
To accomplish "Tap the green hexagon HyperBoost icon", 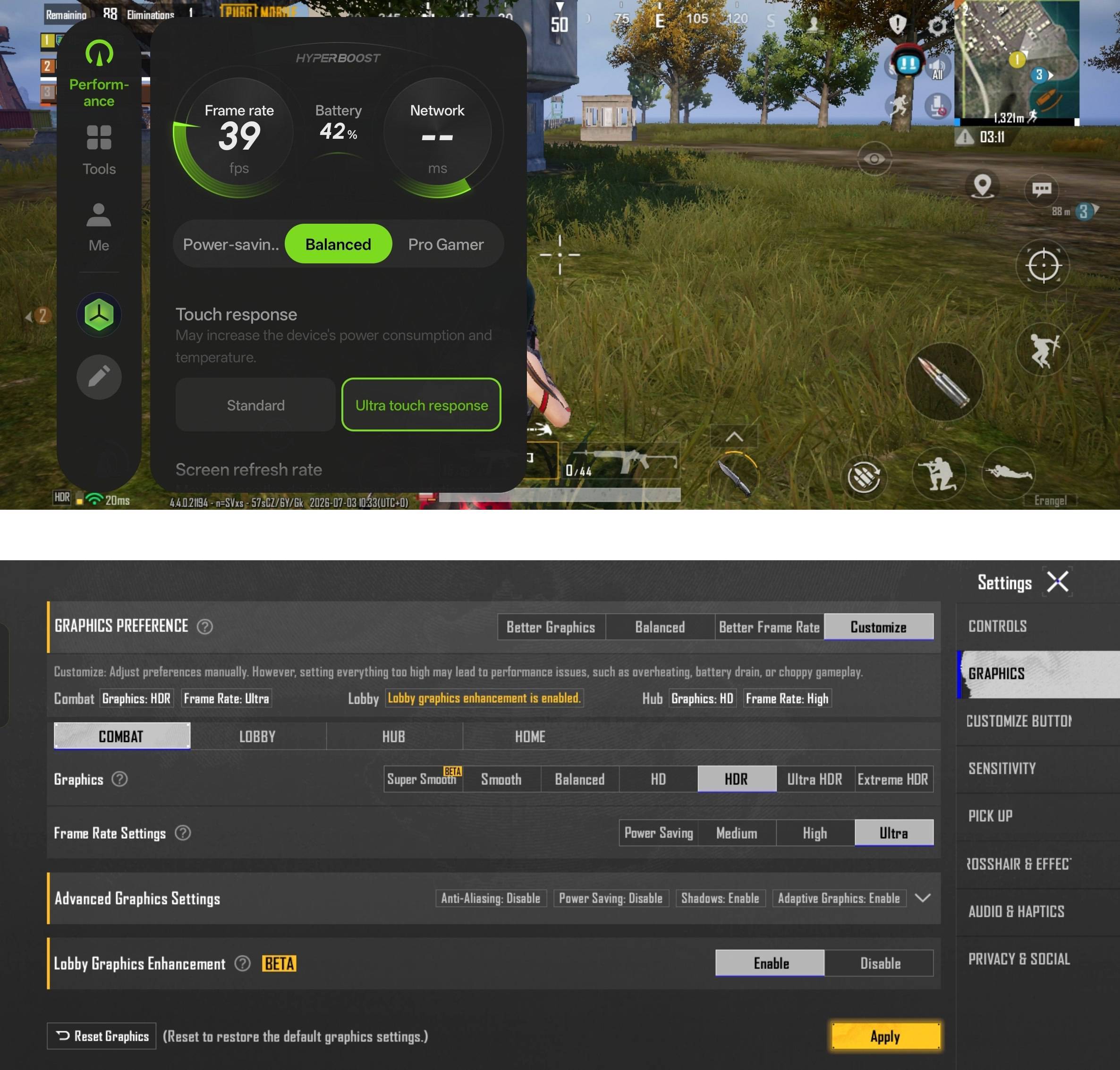I will point(99,314).
